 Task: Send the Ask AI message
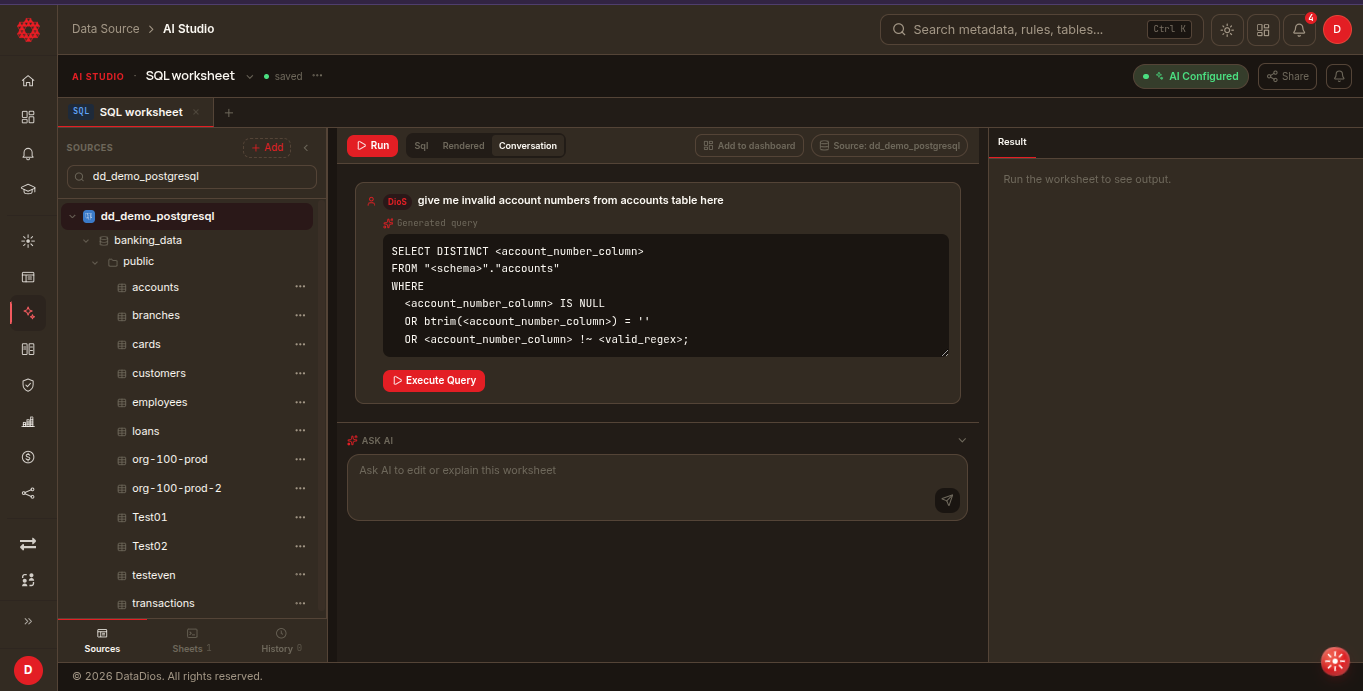coord(947,500)
